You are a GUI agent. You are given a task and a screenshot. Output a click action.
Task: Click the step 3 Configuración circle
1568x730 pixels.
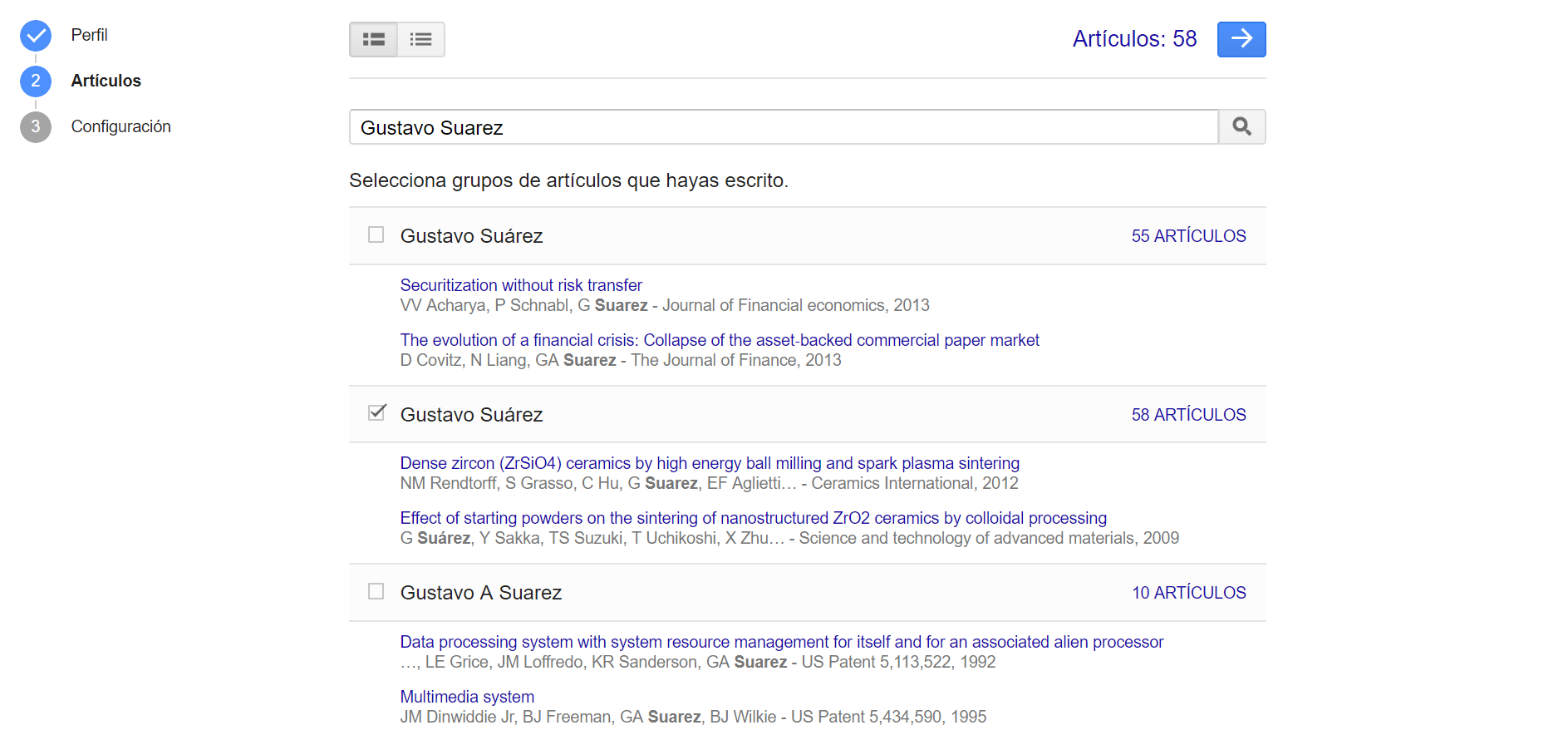(36, 127)
